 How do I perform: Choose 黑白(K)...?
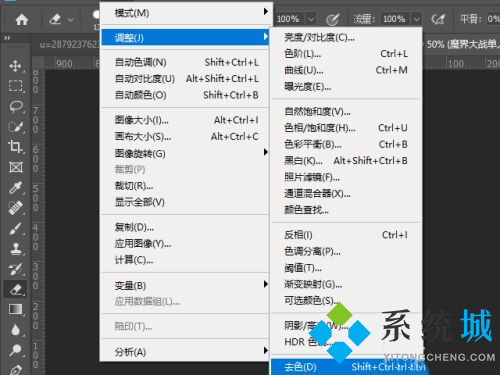(346, 161)
